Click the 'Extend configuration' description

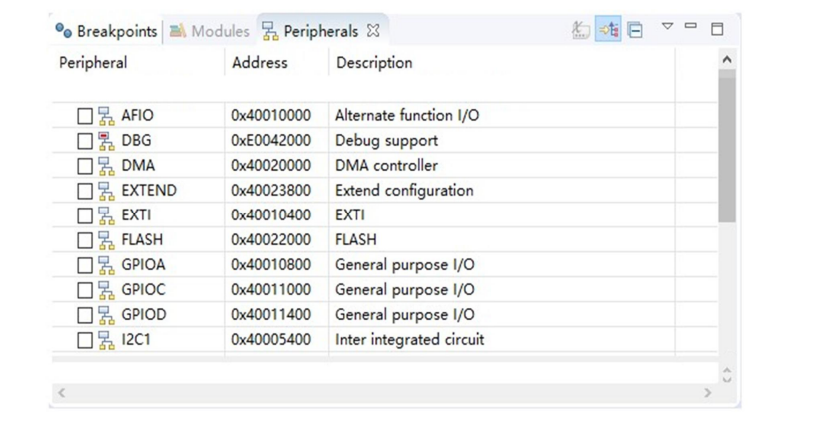click(404, 191)
